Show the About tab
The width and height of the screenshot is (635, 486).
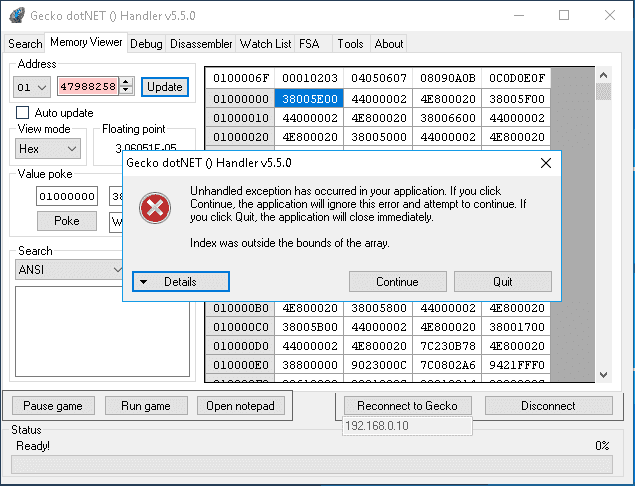[389, 43]
